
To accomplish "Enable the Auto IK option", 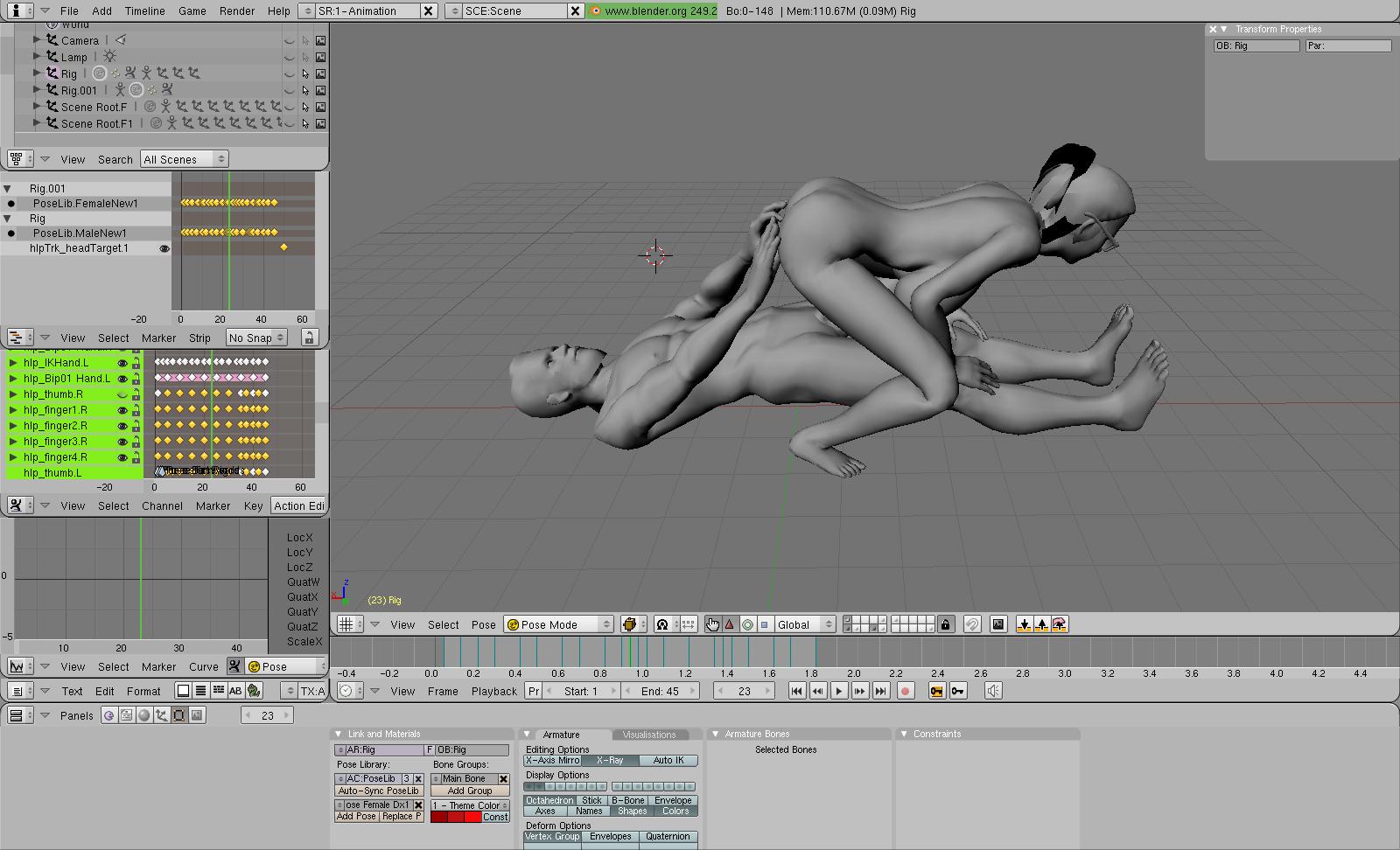I will pyautogui.click(x=668, y=761).
